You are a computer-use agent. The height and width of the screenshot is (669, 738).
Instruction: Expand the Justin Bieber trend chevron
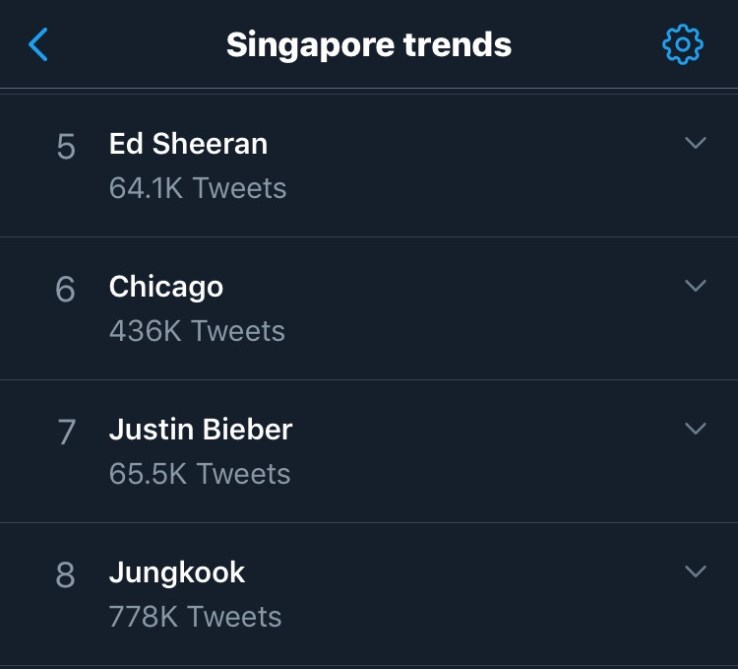695,429
